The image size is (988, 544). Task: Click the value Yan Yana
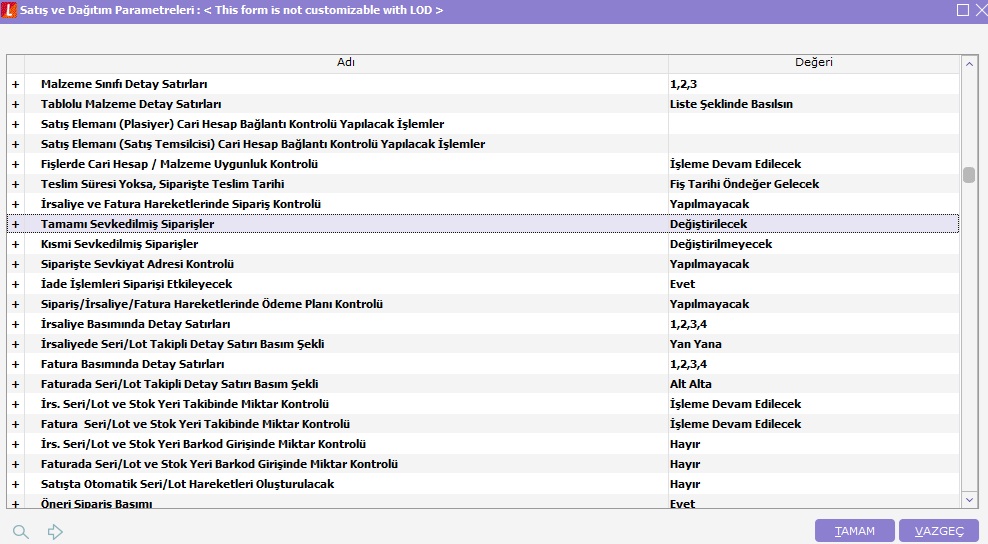[696, 344]
